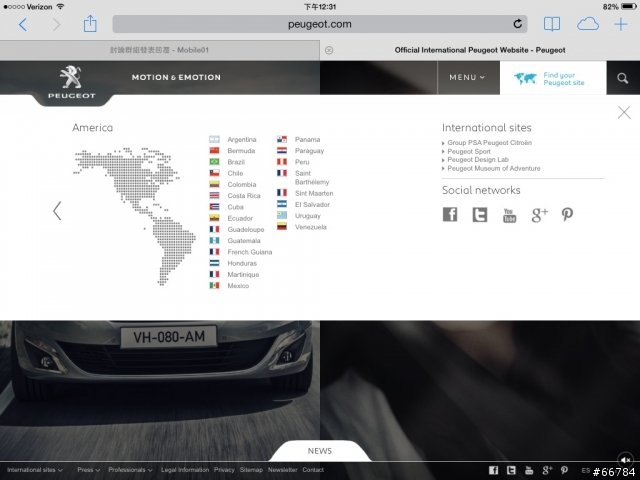Open Peugeot Design Lab link
The height and width of the screenshot is (480, 640).
(478, 160)
